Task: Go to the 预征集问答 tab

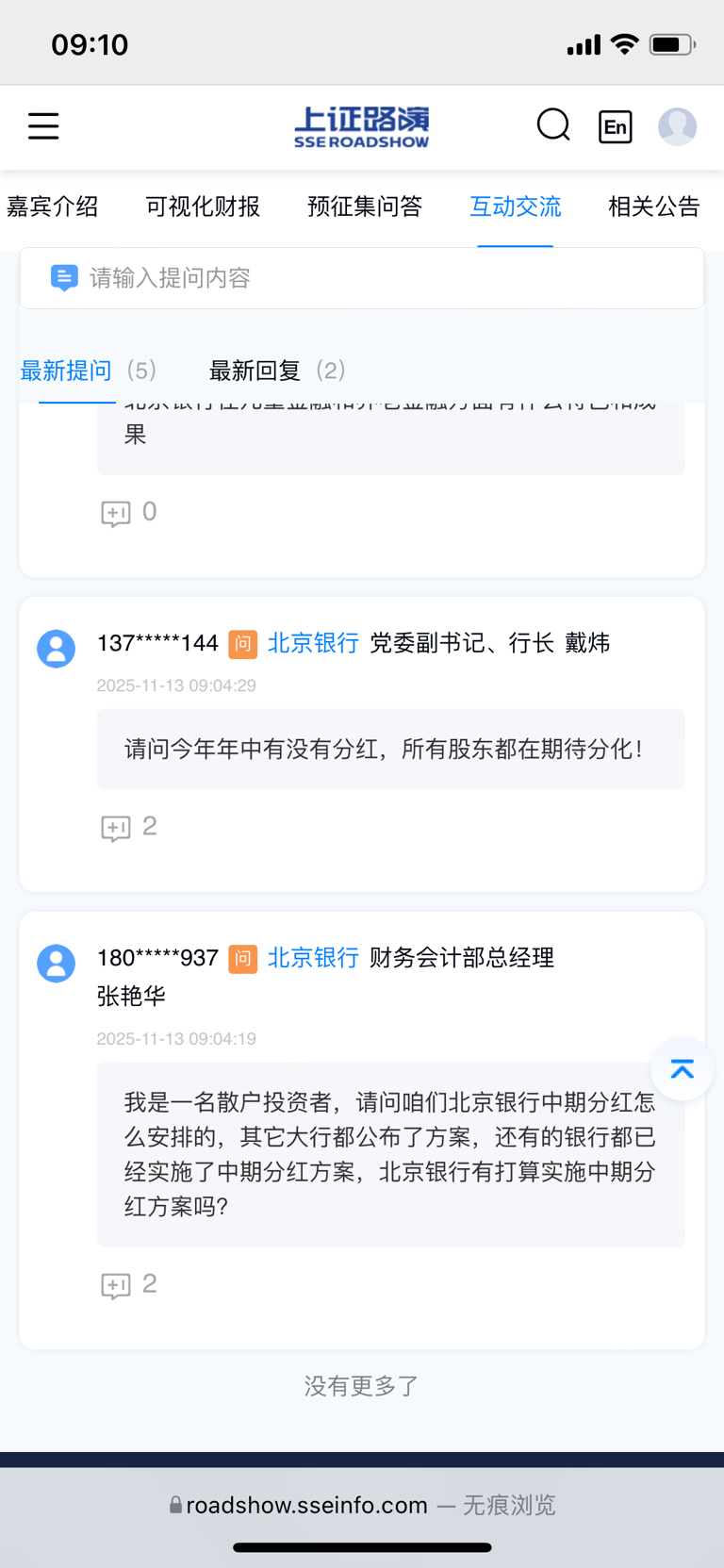Action: click(x=365, y=207)
